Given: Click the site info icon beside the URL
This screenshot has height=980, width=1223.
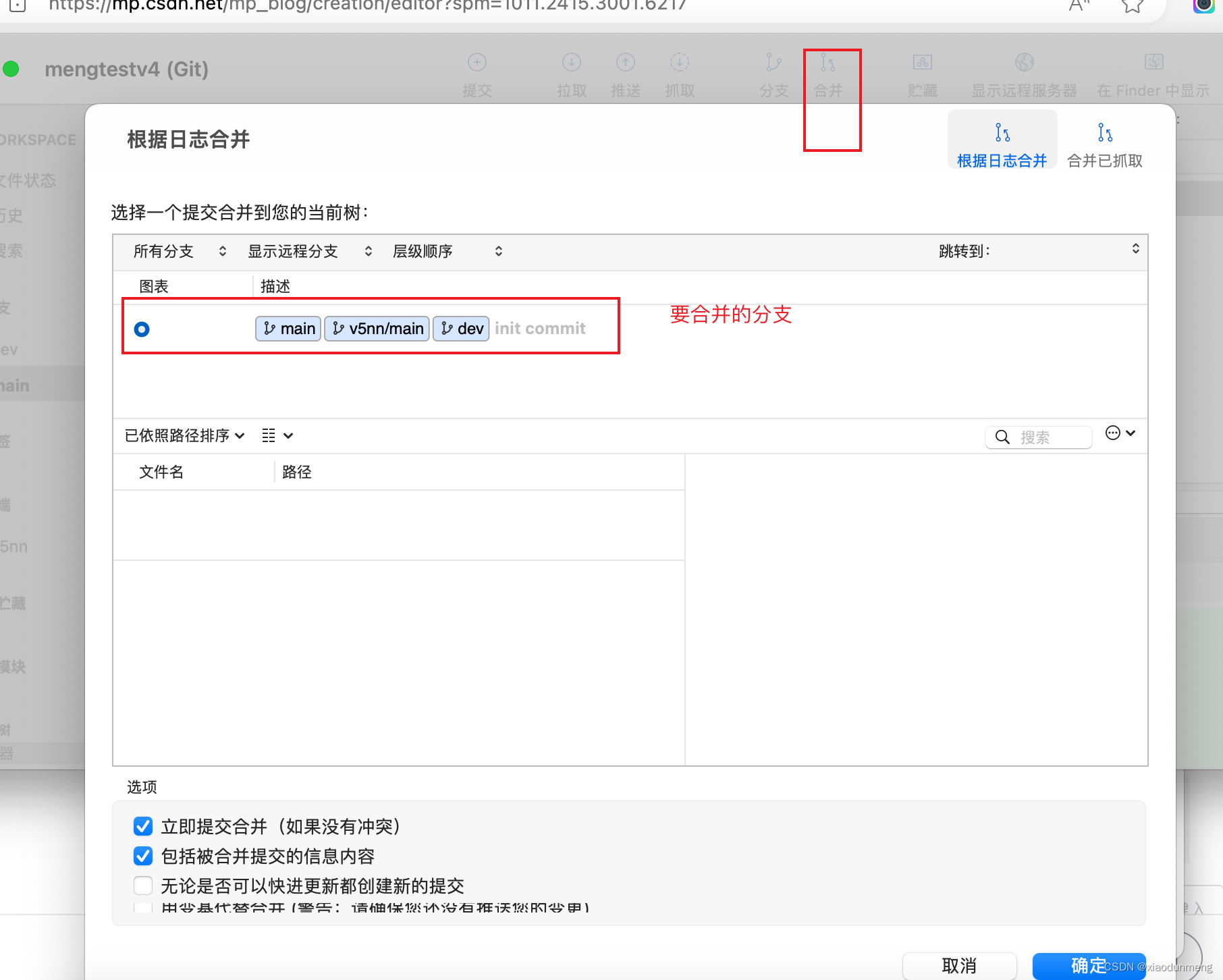Looking at the screenshot, I should coord(18,5).
